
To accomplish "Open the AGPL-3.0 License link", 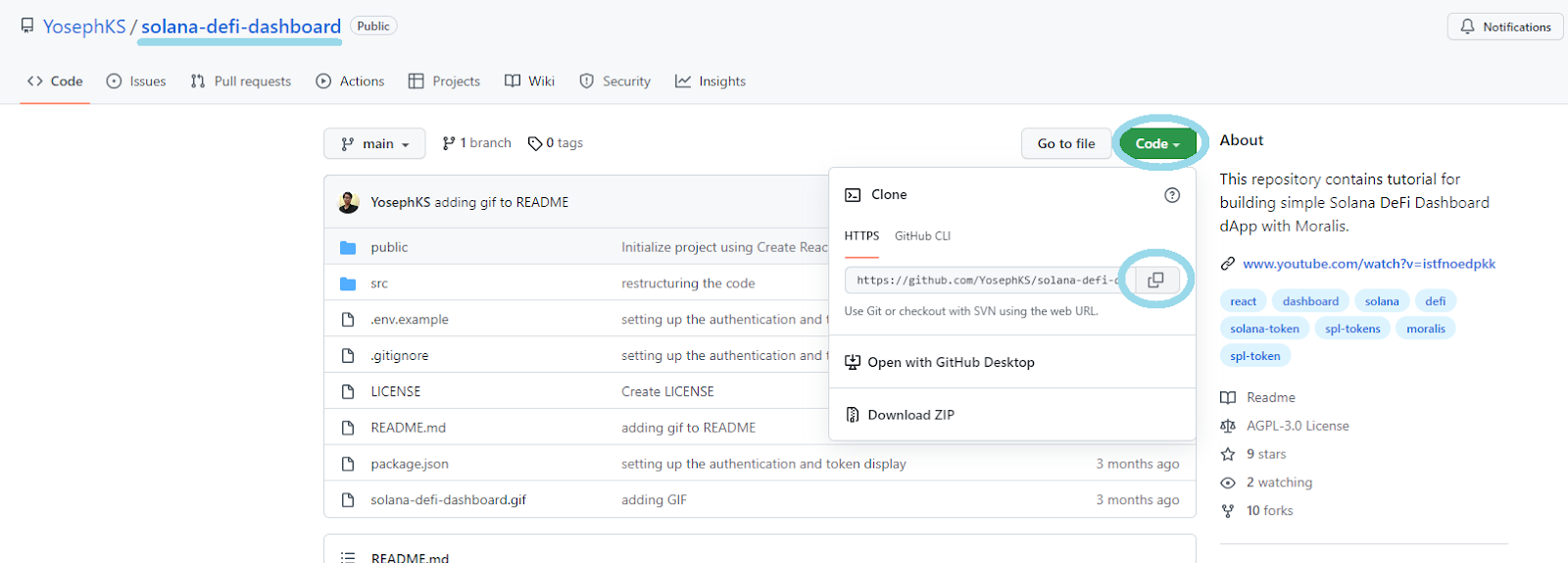I will coord(1298,426).
